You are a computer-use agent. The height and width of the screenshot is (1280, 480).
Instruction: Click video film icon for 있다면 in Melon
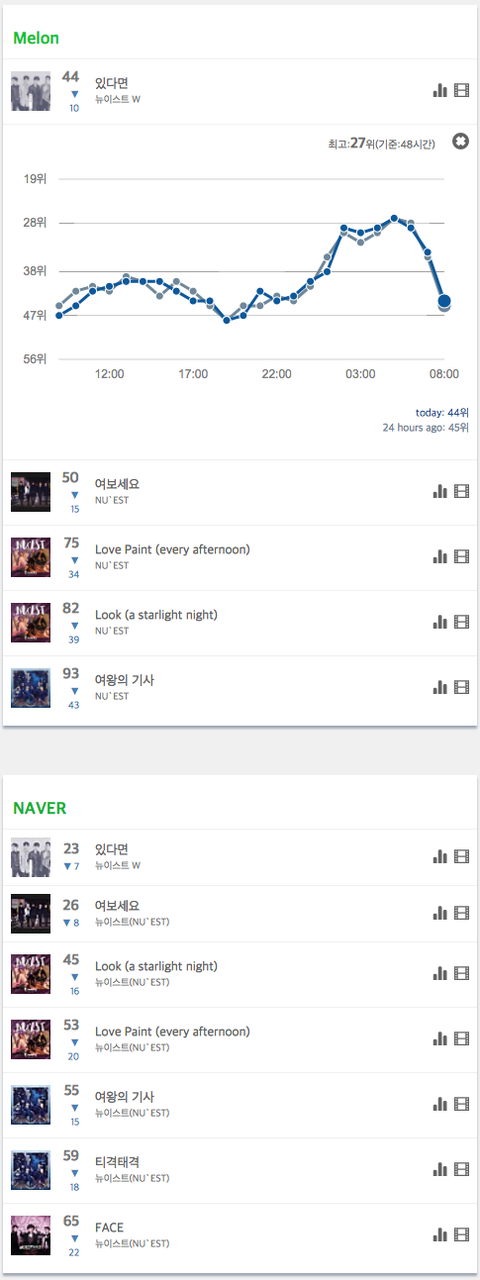(461, 91)
